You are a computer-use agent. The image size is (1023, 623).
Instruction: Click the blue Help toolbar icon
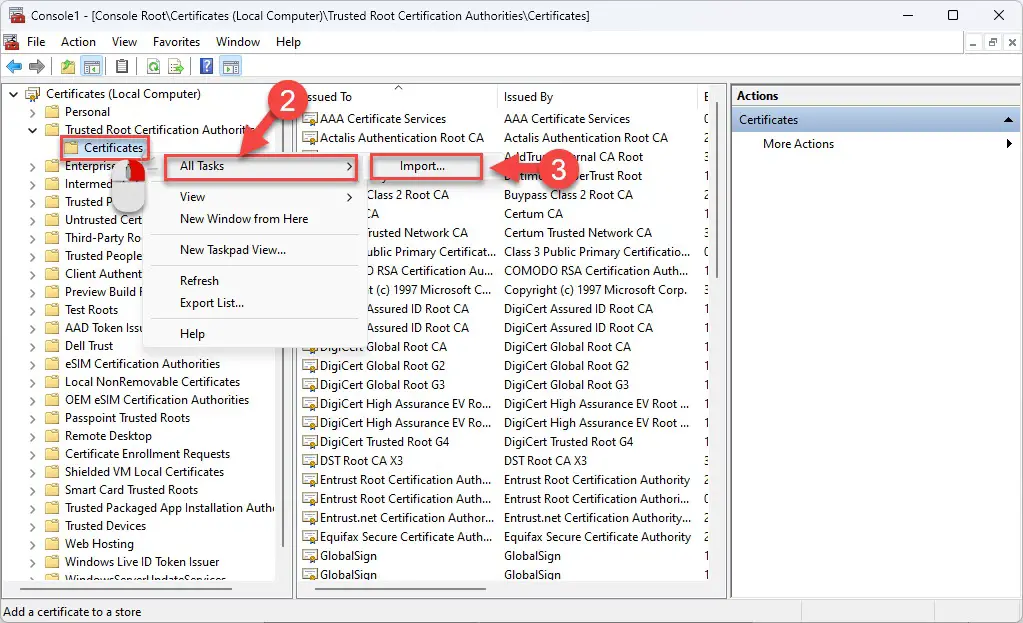coord(206,67)
